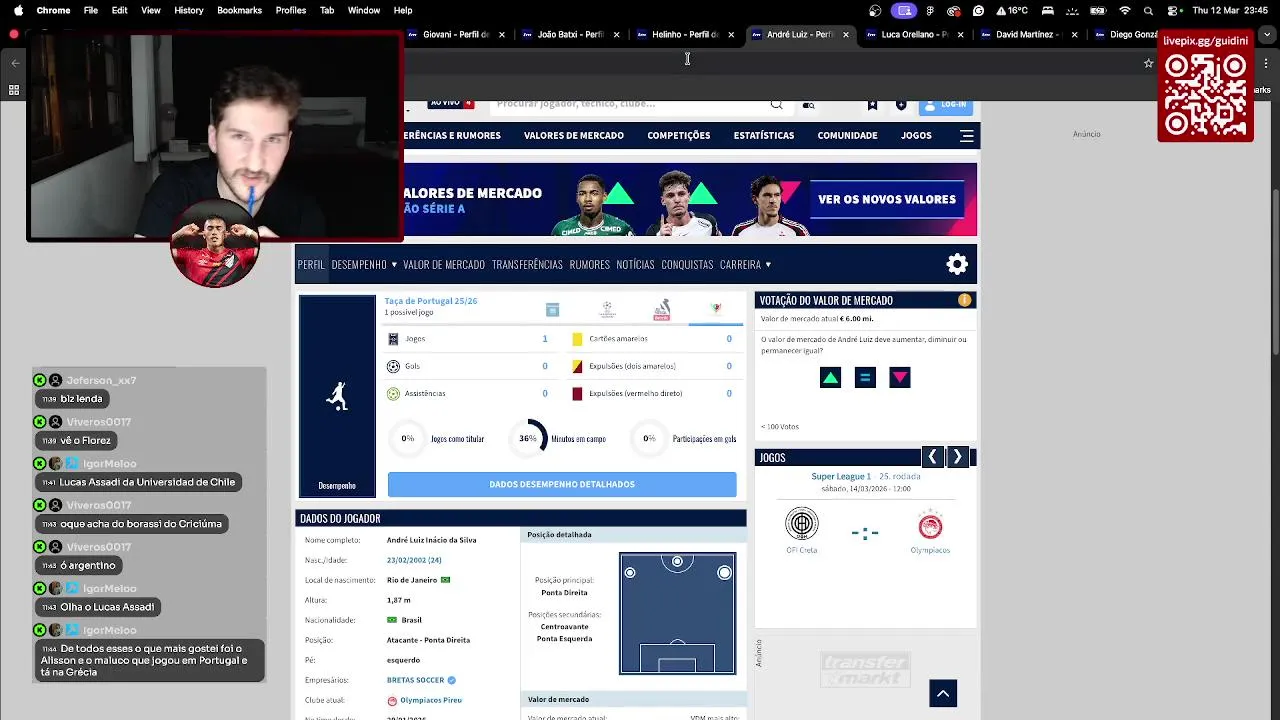Select the Super League competition icon
The height and width of the screenshot is (720, 1280).
click(661, 310)
